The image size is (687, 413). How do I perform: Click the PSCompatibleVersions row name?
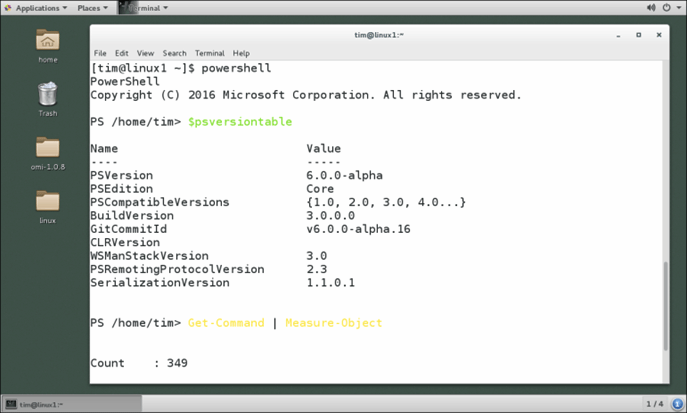(x=159, y=202)
